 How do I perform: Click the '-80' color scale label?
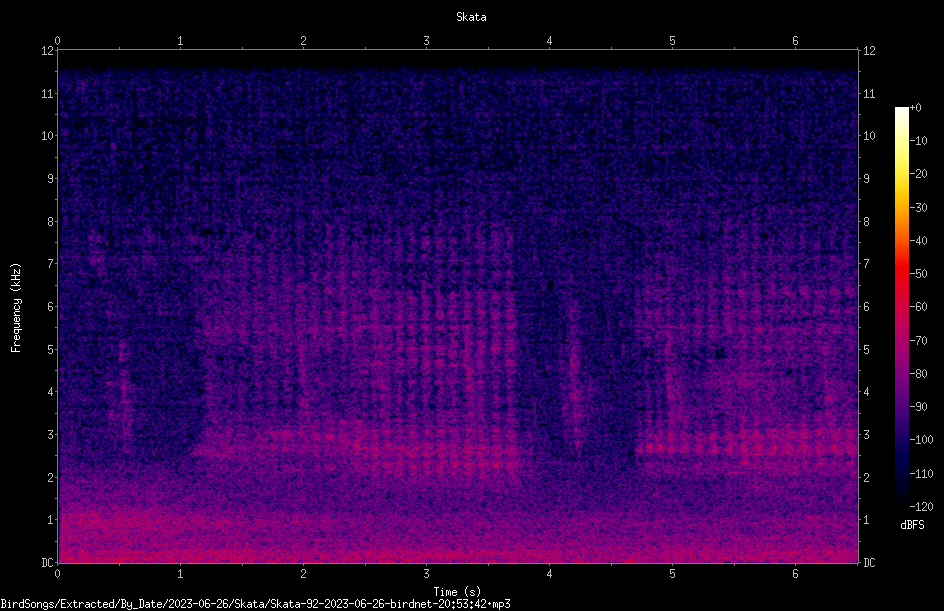pos(918,374)
